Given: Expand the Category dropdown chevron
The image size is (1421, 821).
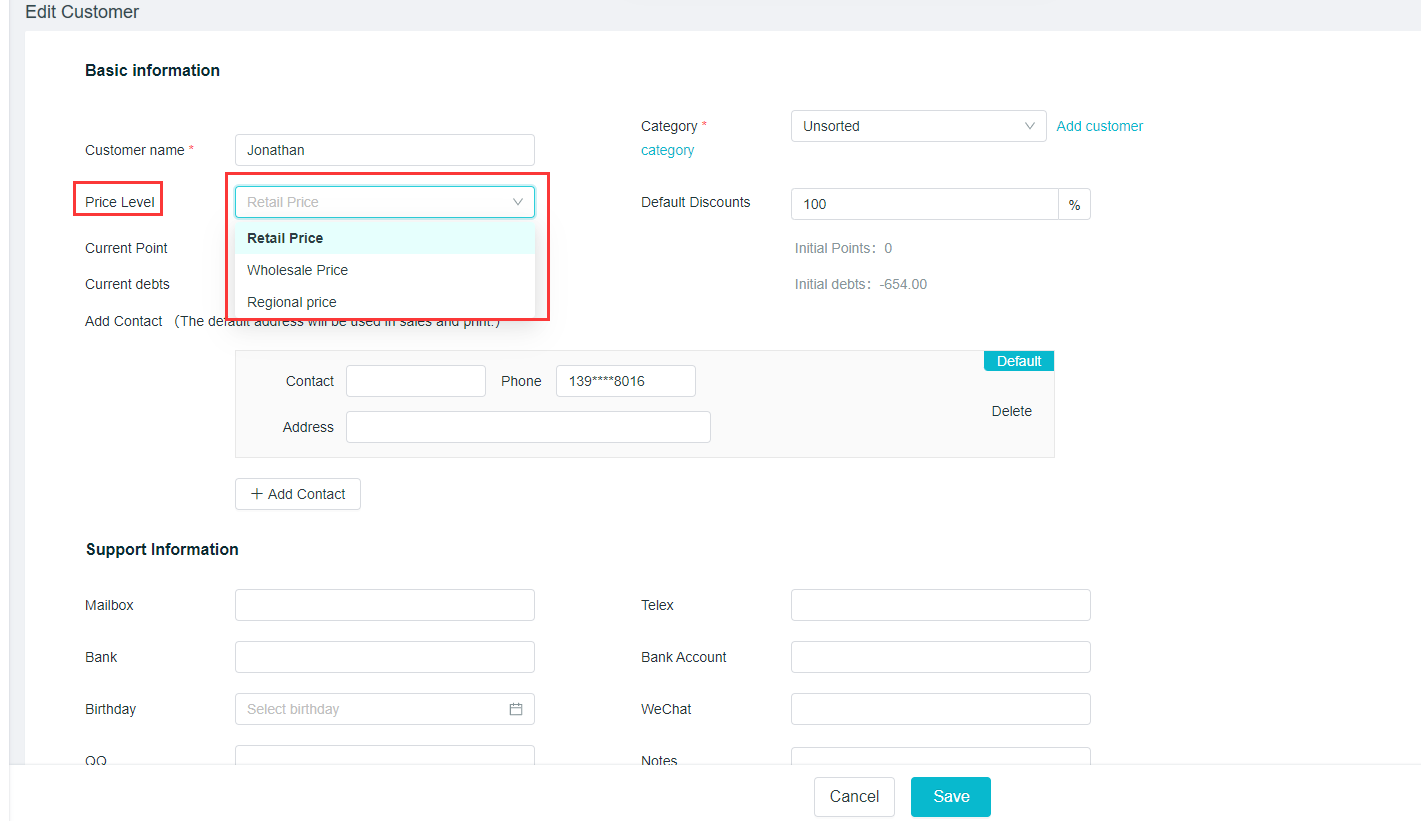Looking at the screenshot, I should pyautogui.click(x=1030, y=126).
